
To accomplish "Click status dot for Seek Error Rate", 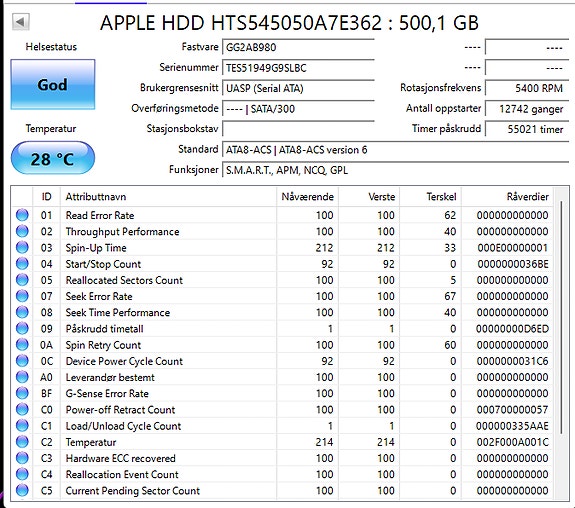I will tap(22, 296).
